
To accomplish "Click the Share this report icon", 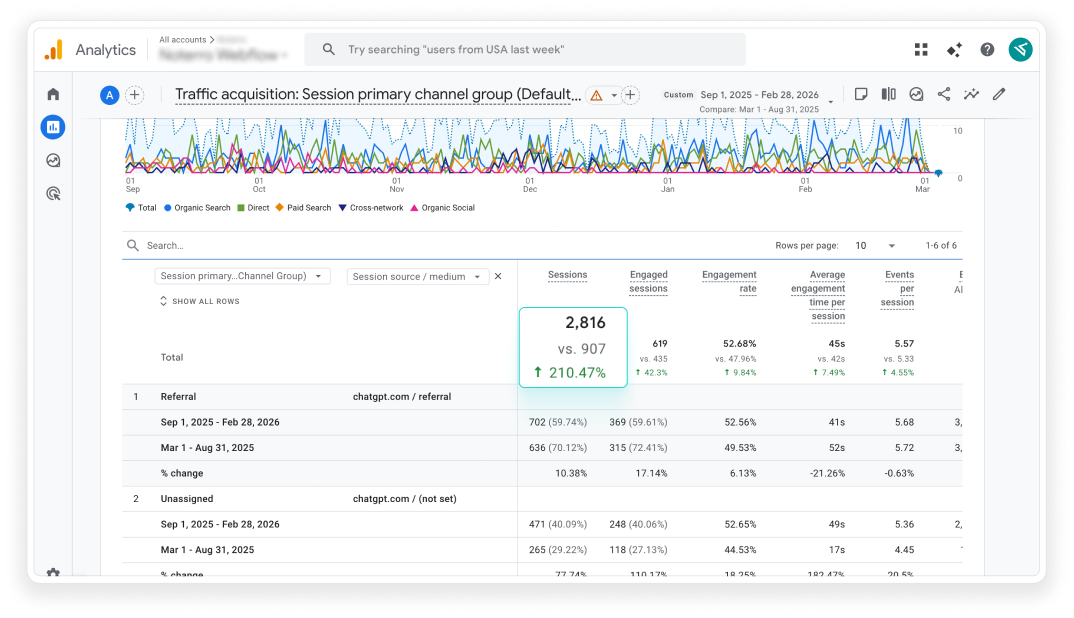I will [943, 94].
